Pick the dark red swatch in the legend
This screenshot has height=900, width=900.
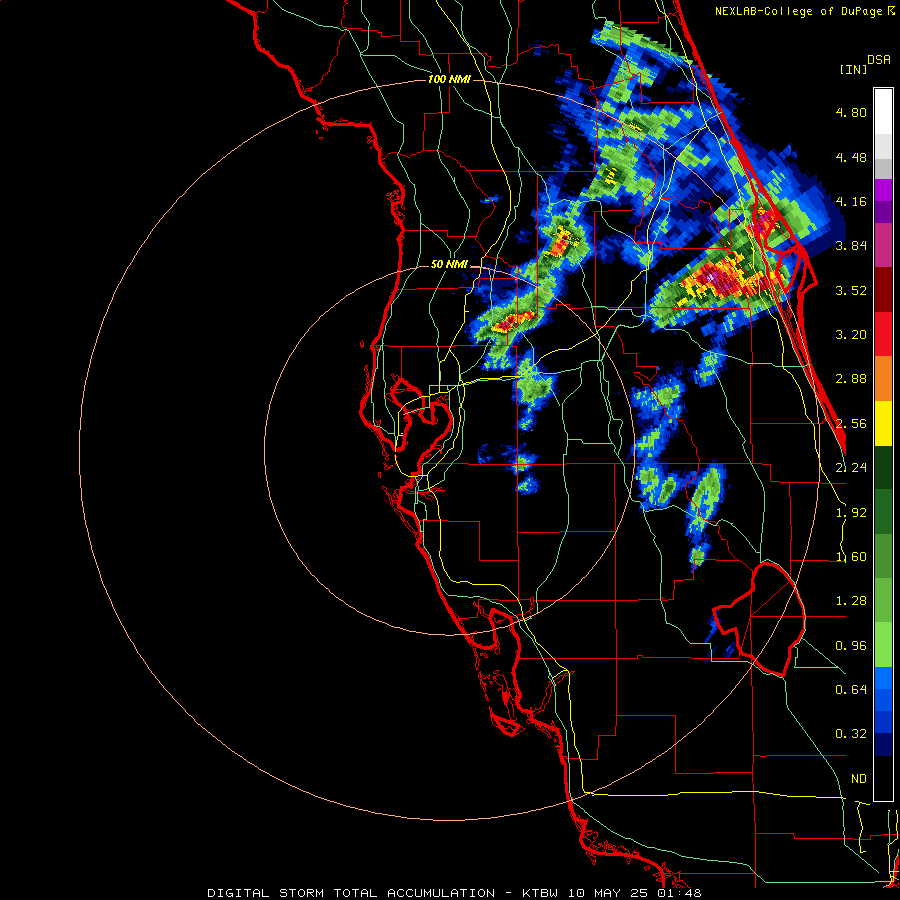point(883,290)
